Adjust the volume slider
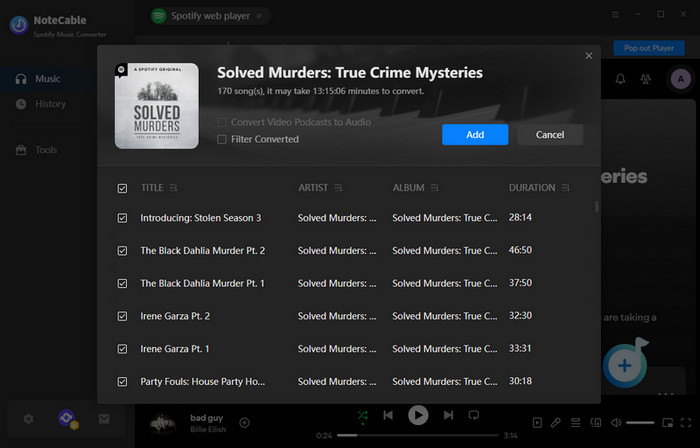 tap(640, 423)
